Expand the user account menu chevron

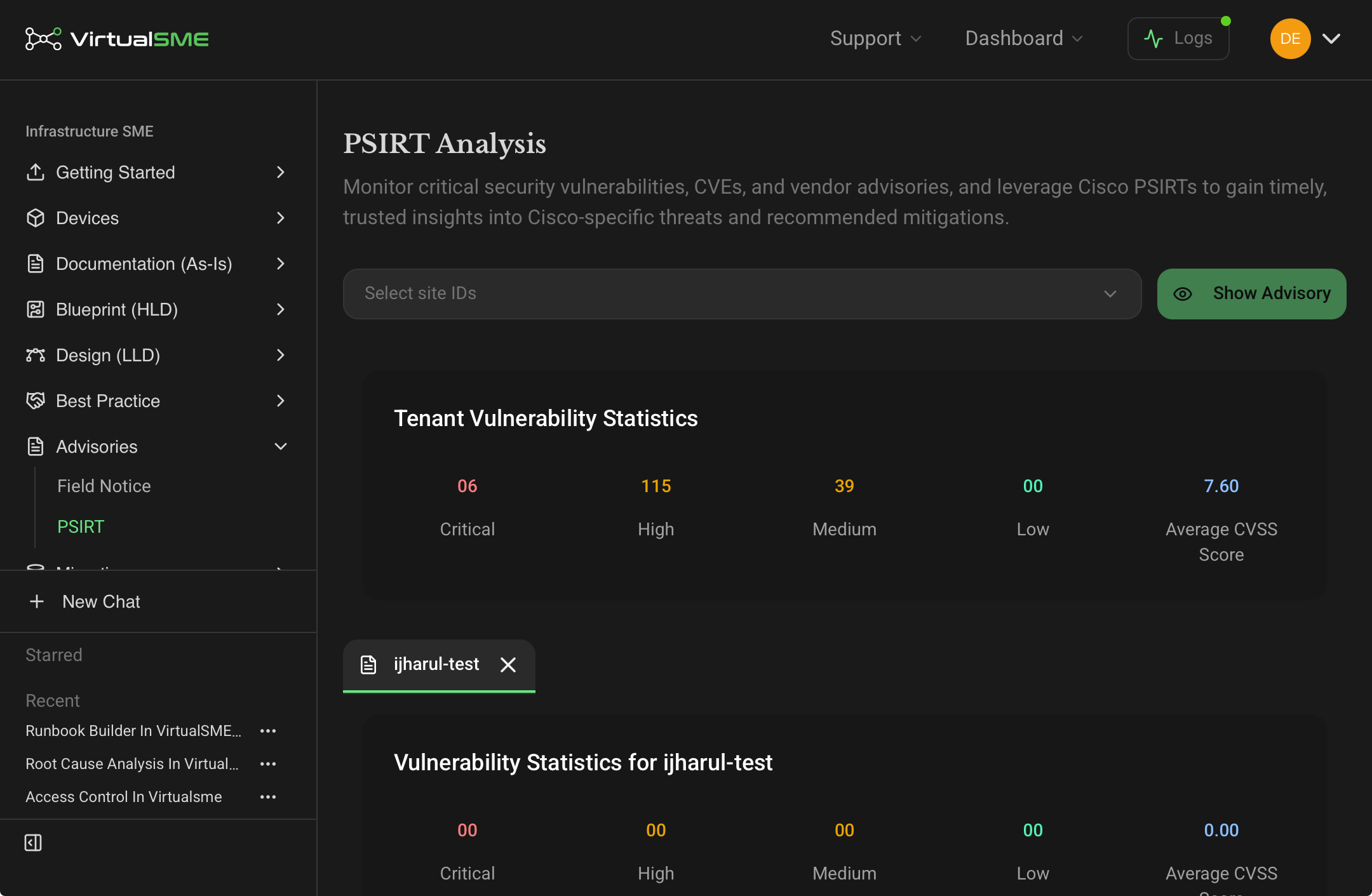click(x=1331, y=39)
